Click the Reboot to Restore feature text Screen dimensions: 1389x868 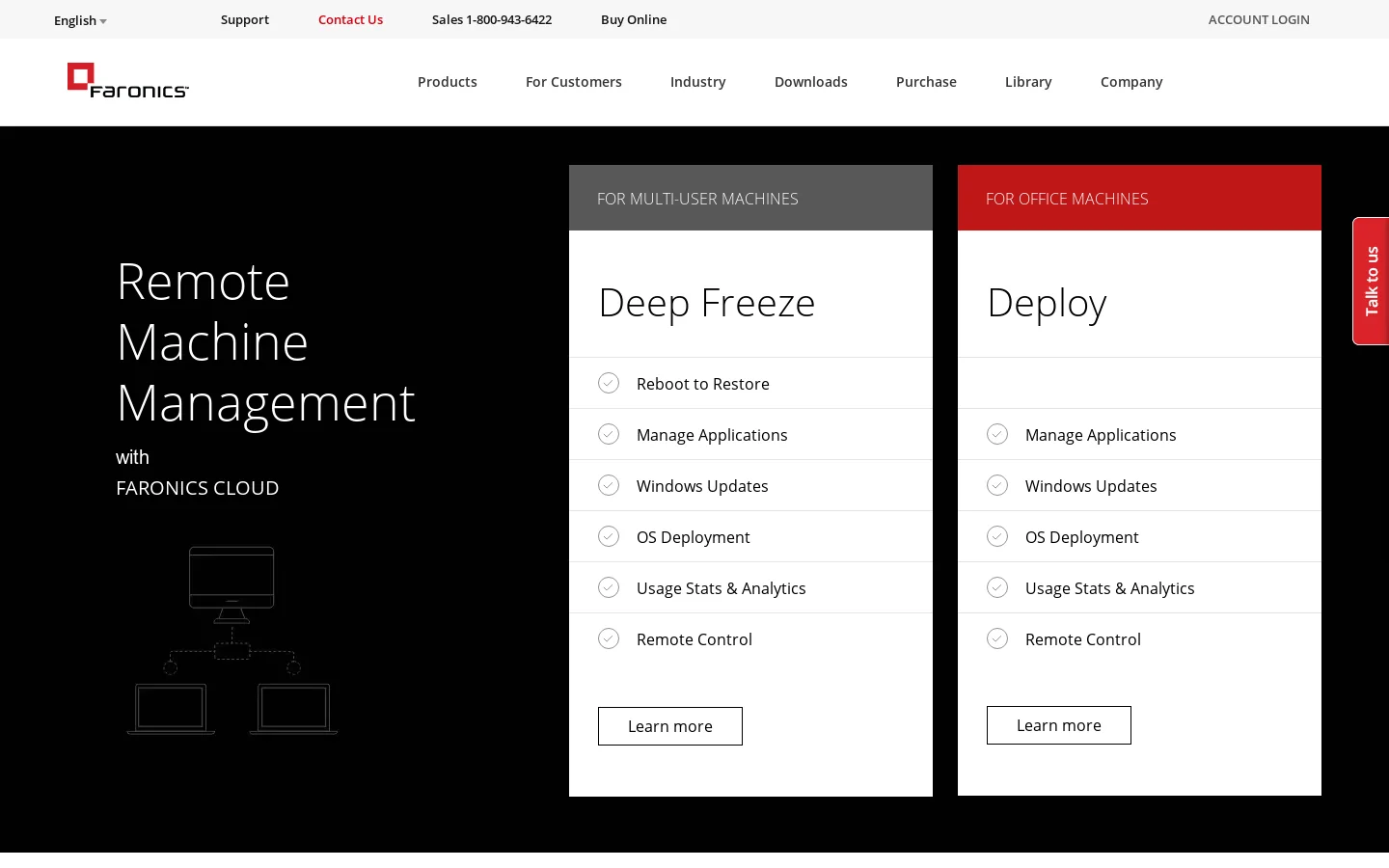[703, 384]
